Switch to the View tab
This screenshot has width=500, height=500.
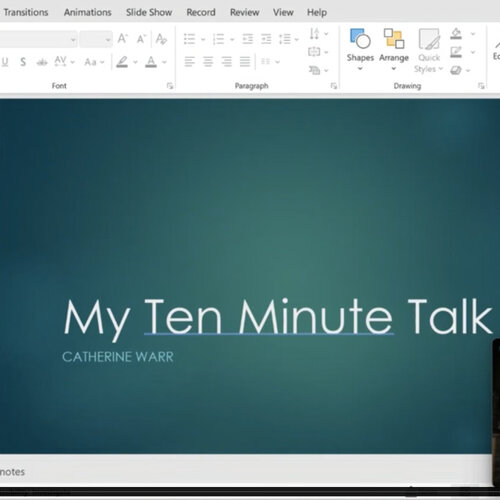(283, 12)
